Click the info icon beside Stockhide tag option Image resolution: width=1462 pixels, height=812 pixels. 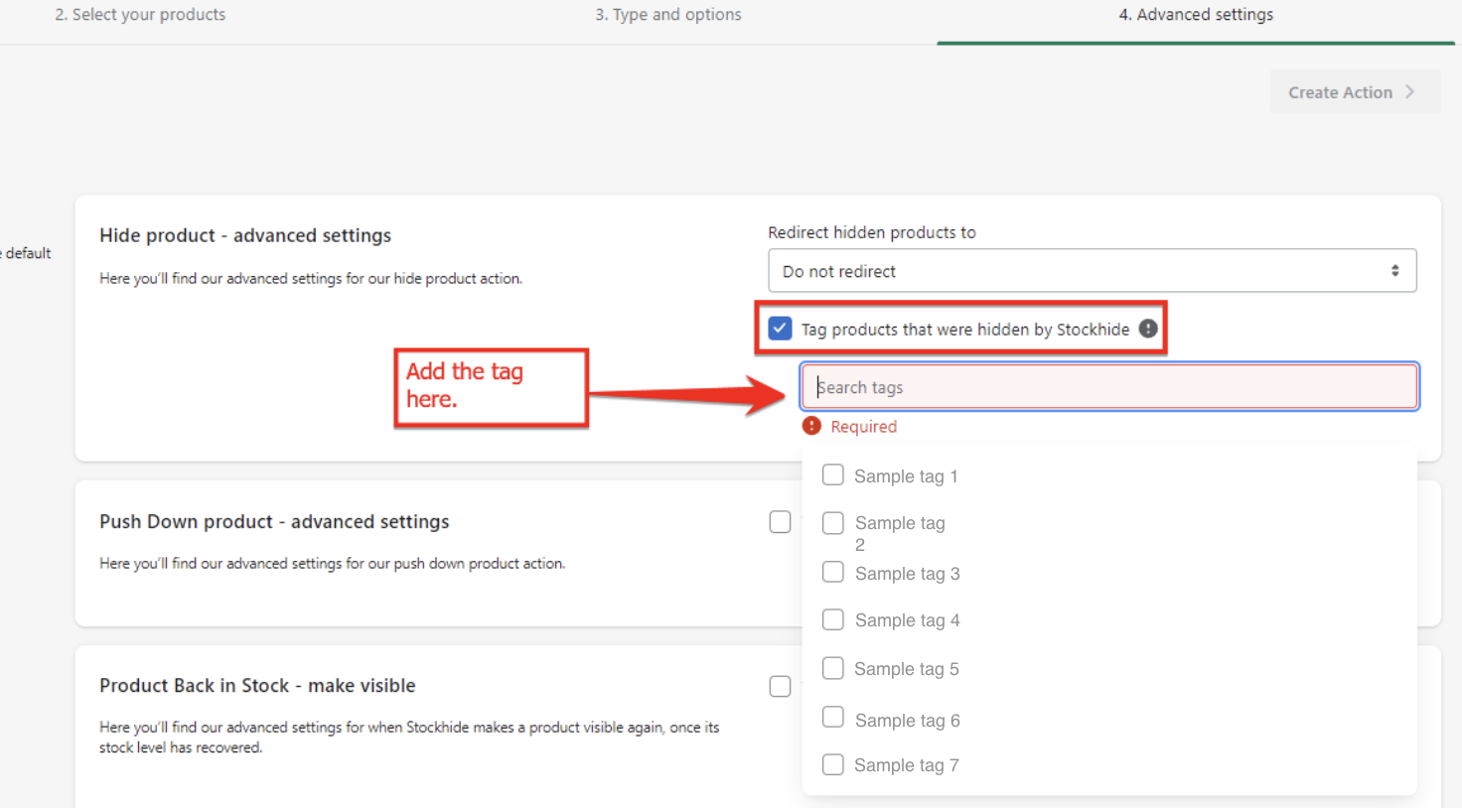coord(1148,329)
